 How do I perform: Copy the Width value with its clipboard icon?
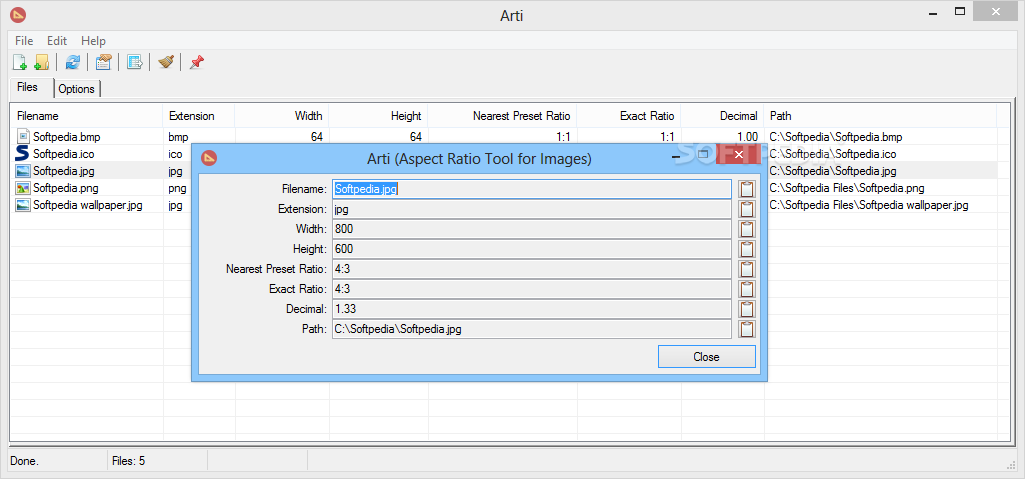[x=747, y=229]
